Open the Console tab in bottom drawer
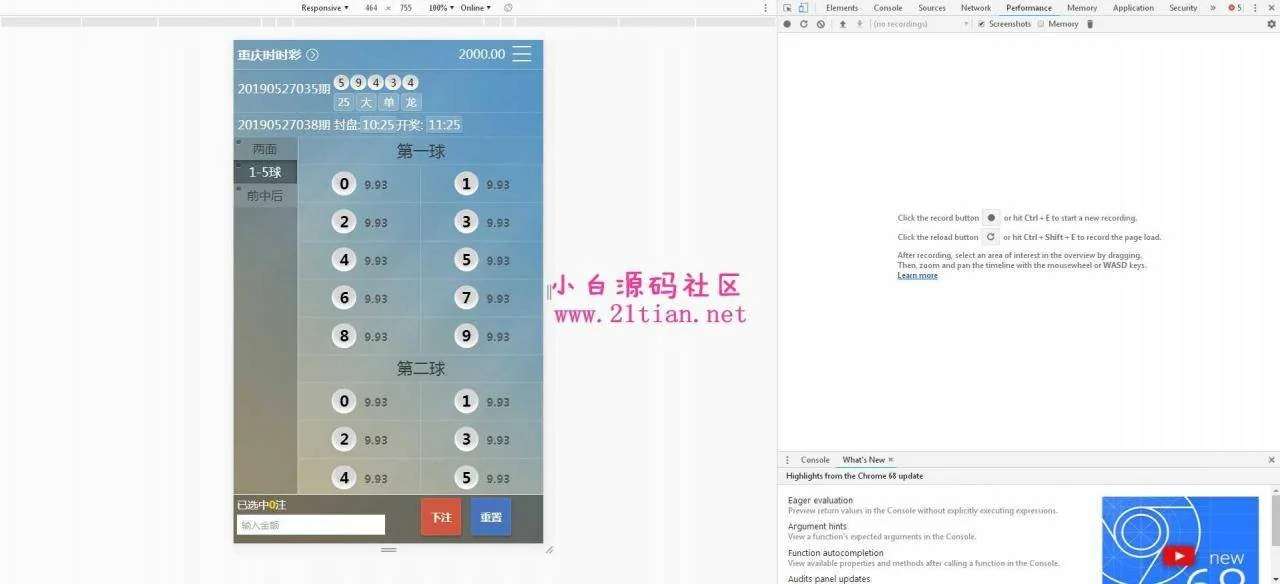The height and width of the screenshot is (584, 1280). [x=815, y=460]
